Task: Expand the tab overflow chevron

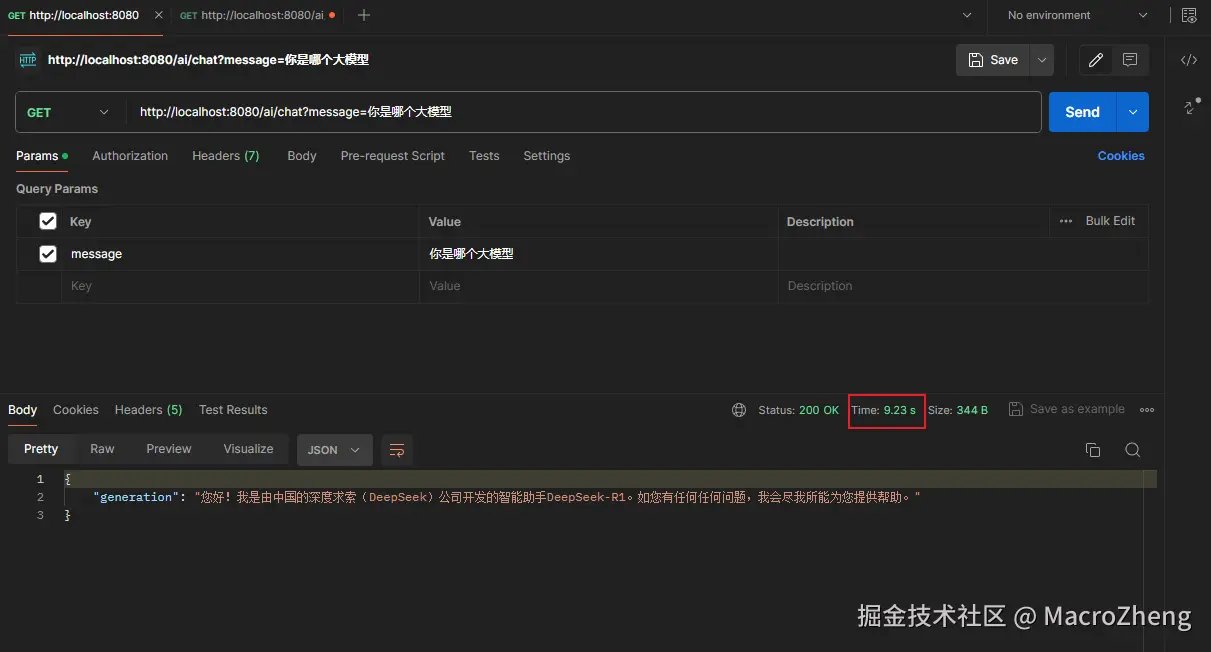Action: (966, 15)
